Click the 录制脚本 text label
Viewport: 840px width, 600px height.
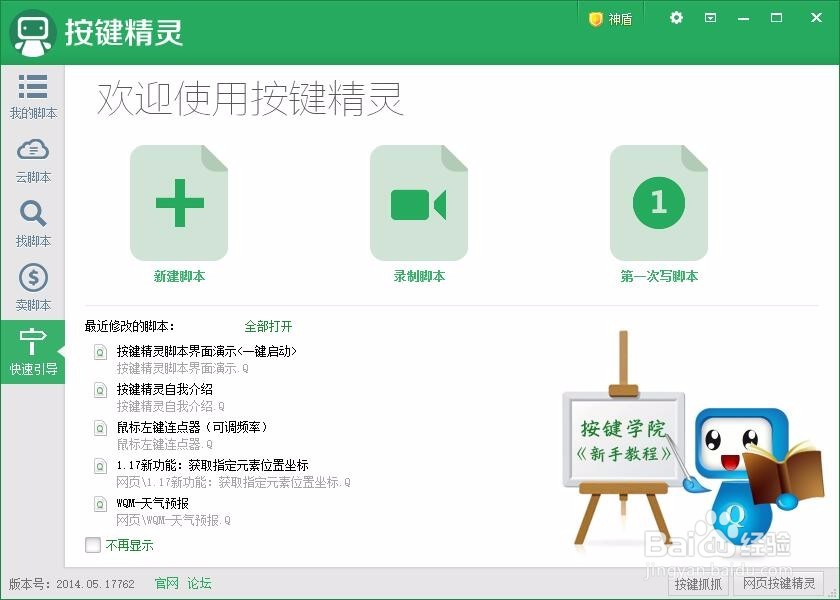419,276
